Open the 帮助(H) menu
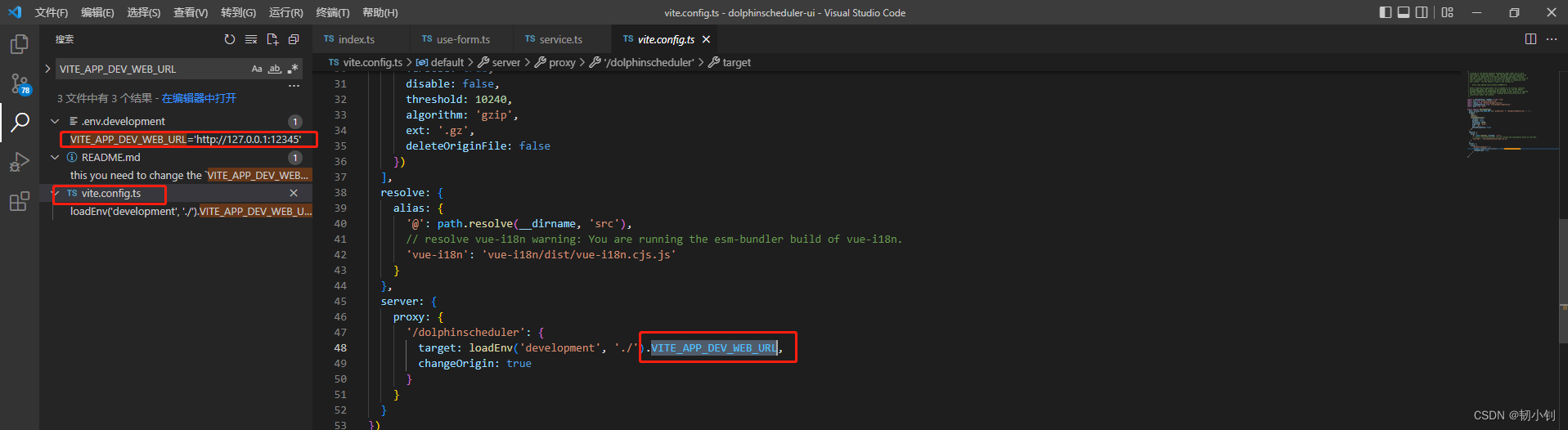This screenshot has height=430, width=1568. click(380, 12)
